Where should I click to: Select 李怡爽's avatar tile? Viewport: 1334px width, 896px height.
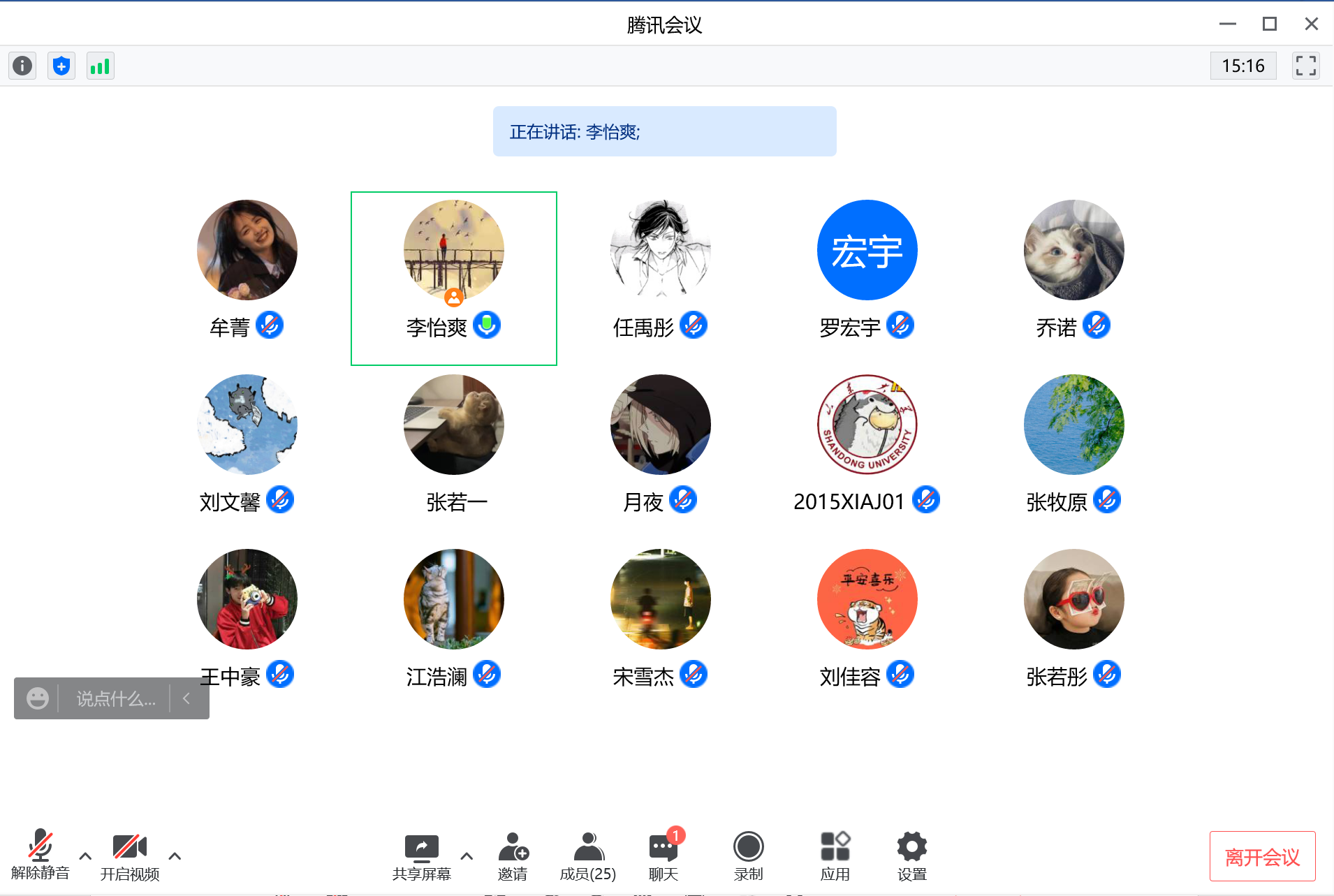(454, 279)
